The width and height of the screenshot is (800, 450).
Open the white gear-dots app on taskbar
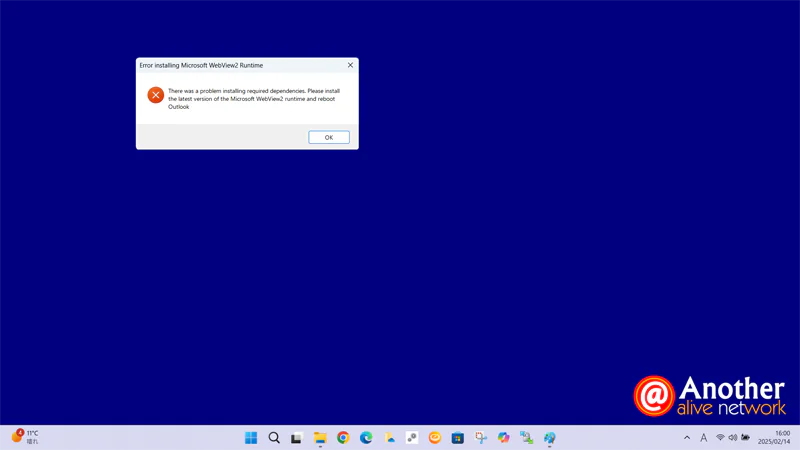412,438
